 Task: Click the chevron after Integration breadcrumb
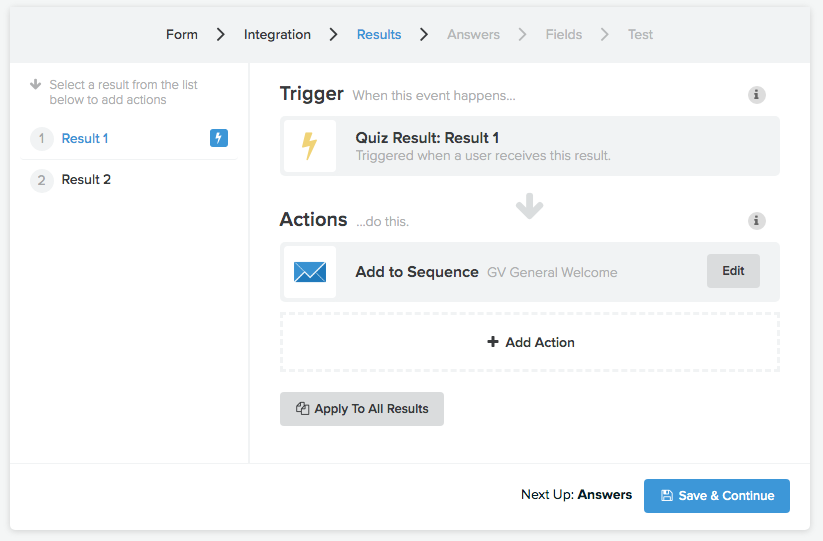click(x=333, y=35)
